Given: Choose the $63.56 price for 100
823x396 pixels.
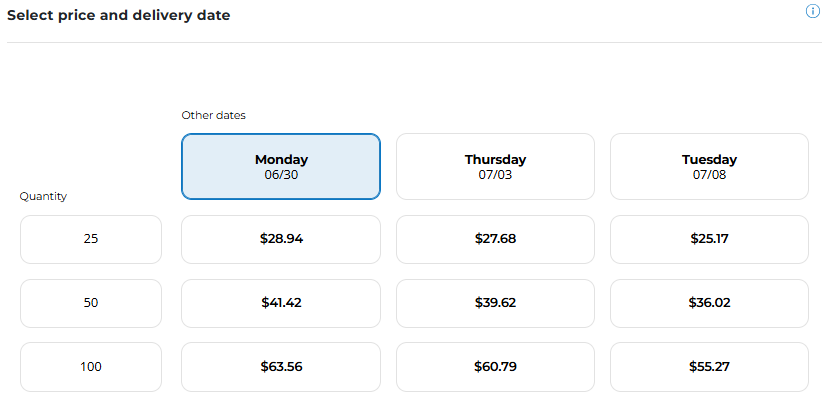Looking at the screenshot, I should [x=281, y=367].
